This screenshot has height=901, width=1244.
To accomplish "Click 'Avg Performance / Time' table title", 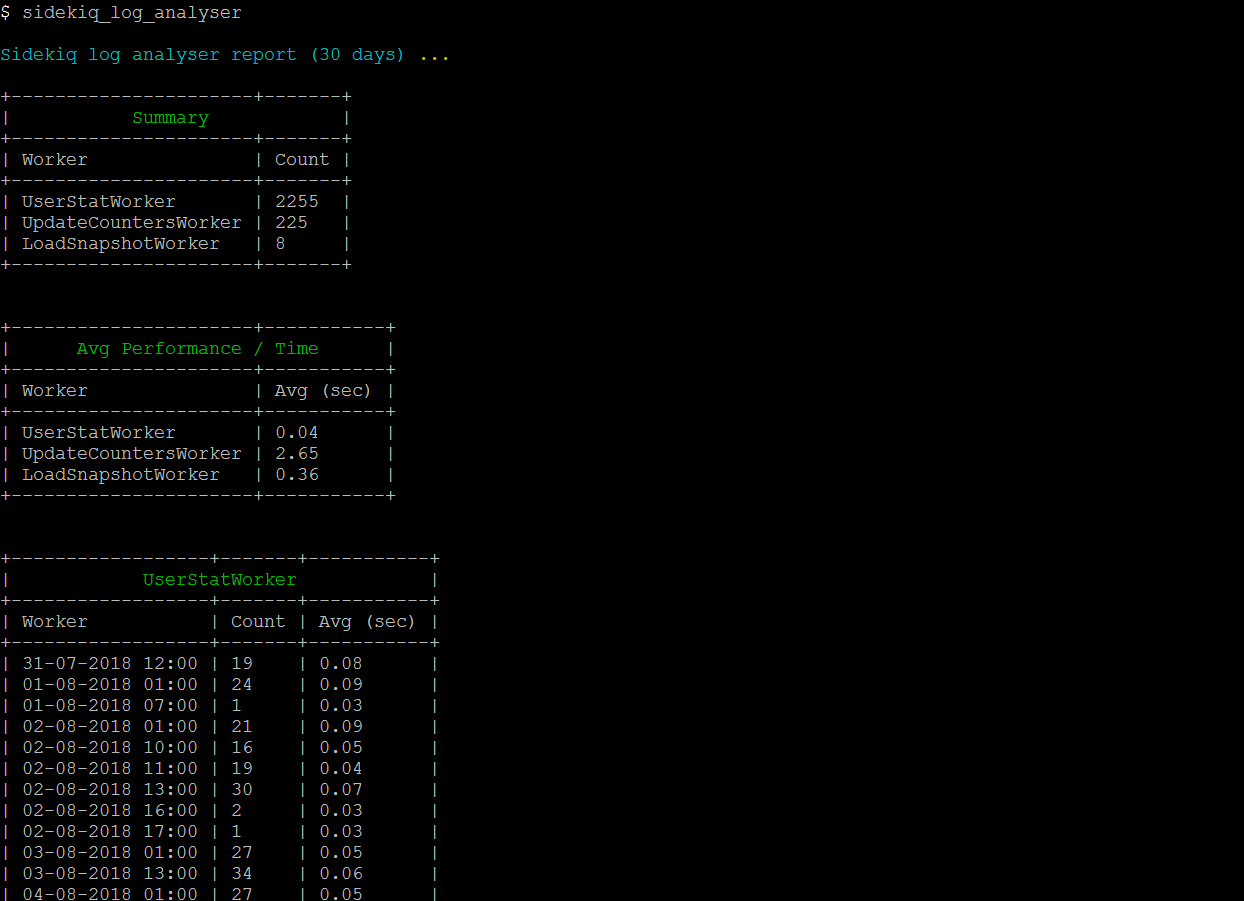I will point(197,349).
